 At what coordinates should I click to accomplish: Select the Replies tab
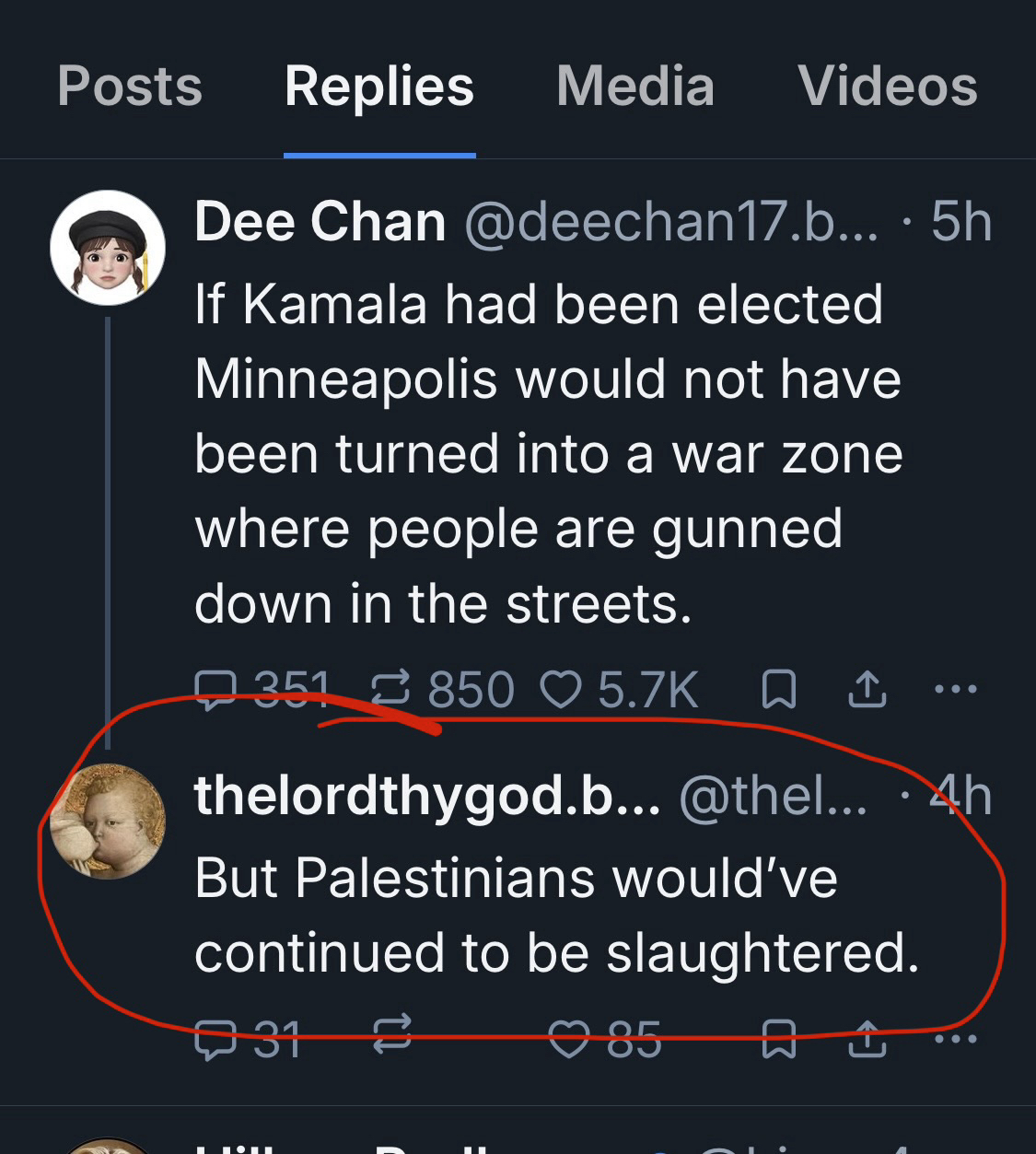coord(379,87)
